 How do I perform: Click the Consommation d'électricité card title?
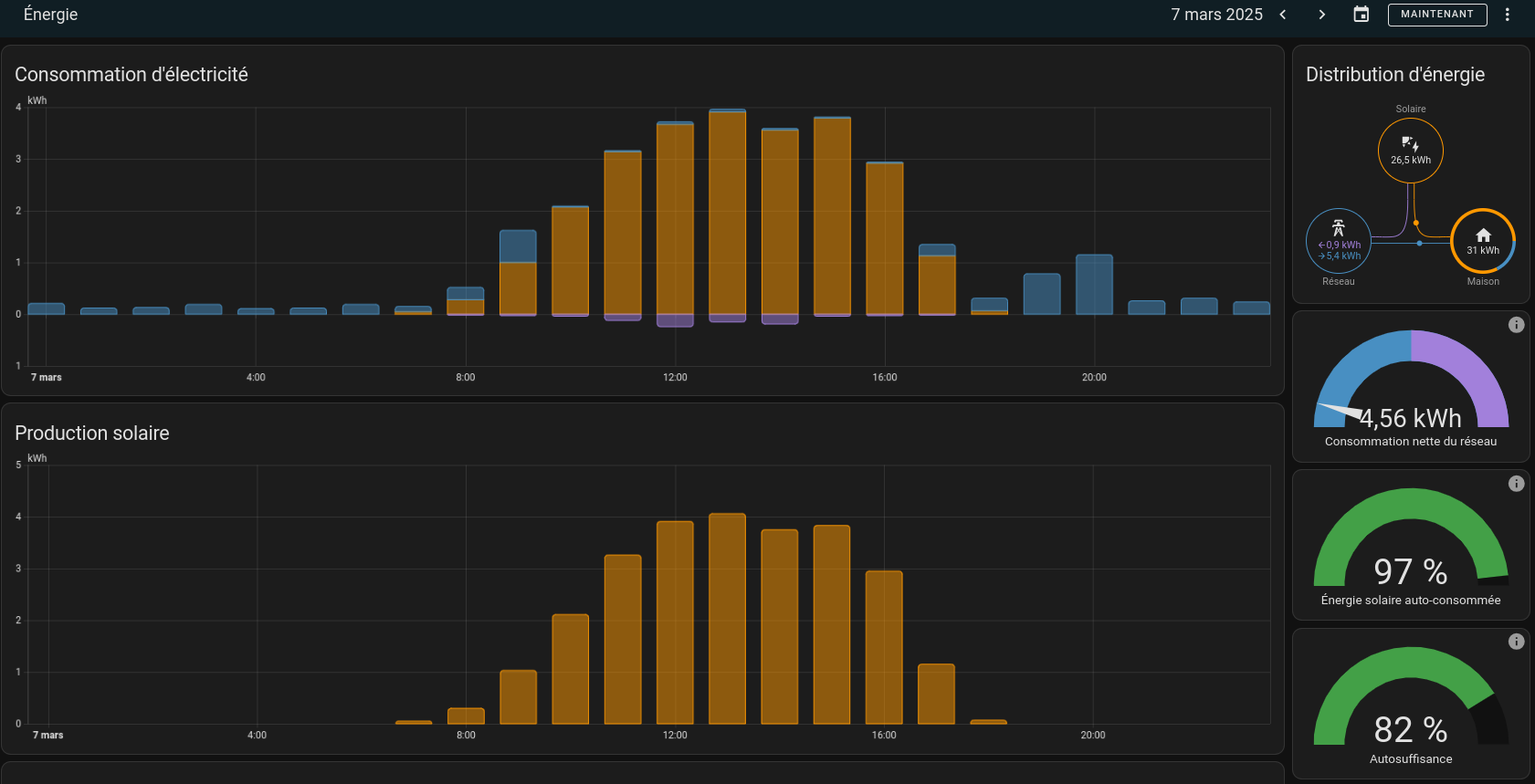point(131,75)
